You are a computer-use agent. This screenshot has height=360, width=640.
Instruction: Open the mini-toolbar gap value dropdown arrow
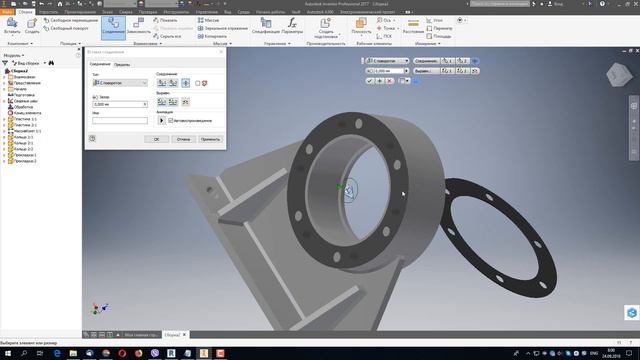[x=406, y=71]
